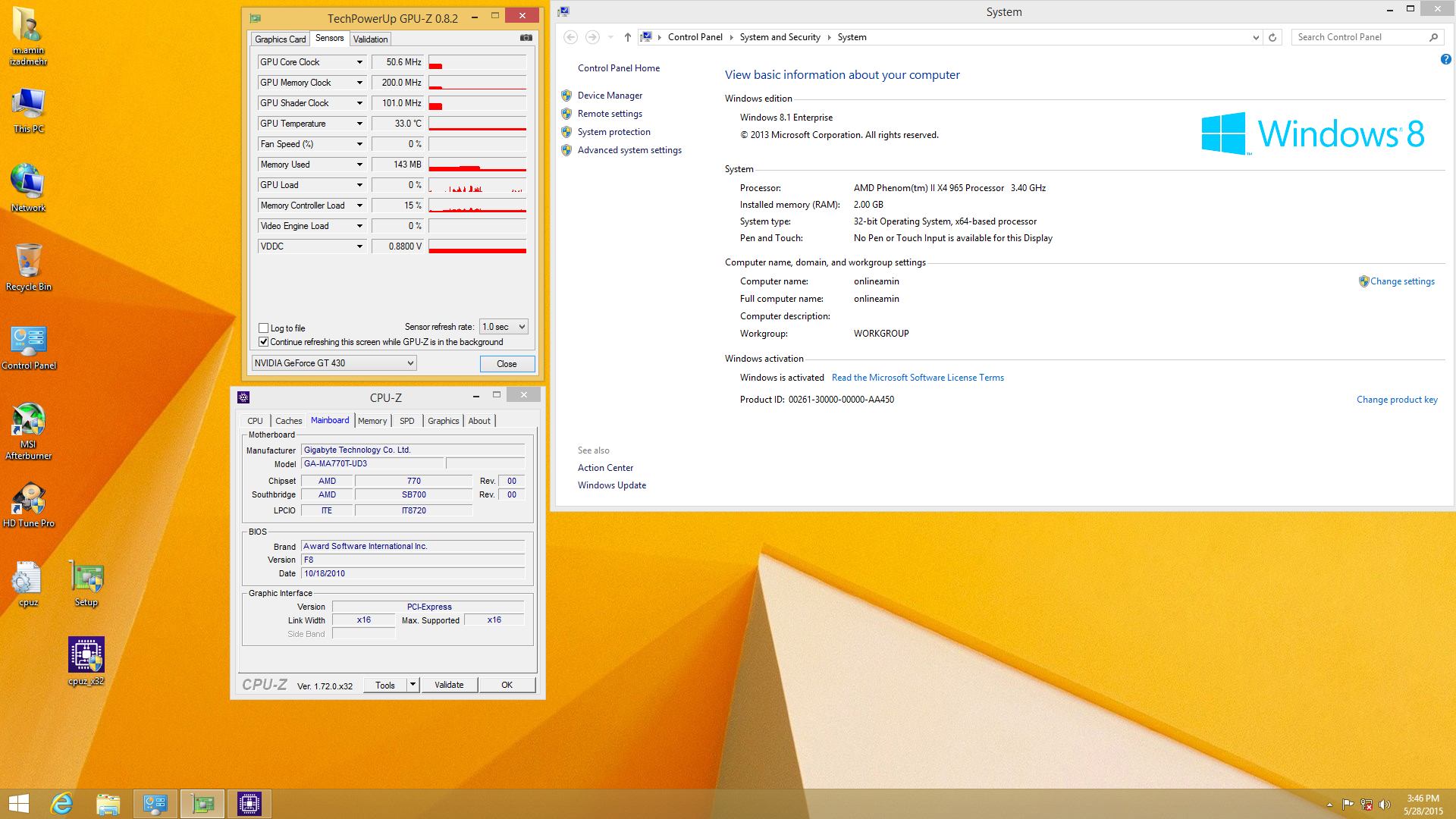Screen dimensions: 1456x819
Task: Open the This PC desktop icon
Action: coord(29,111)
